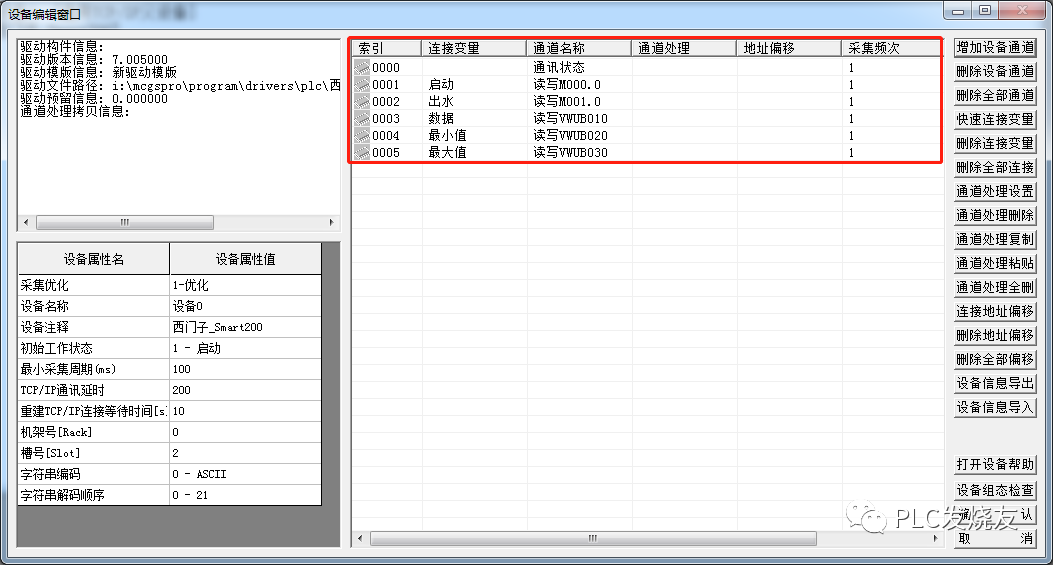Select connected variable 启动
This screenshot has width=1053, height=565.
click(x=441, y=85)
